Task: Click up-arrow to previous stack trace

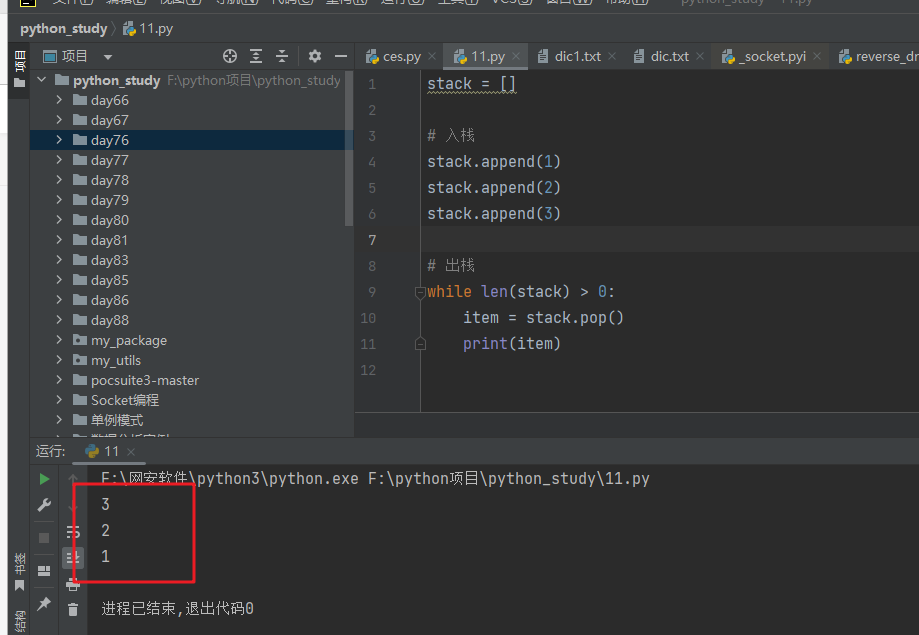Action: [x=73, y=478]
